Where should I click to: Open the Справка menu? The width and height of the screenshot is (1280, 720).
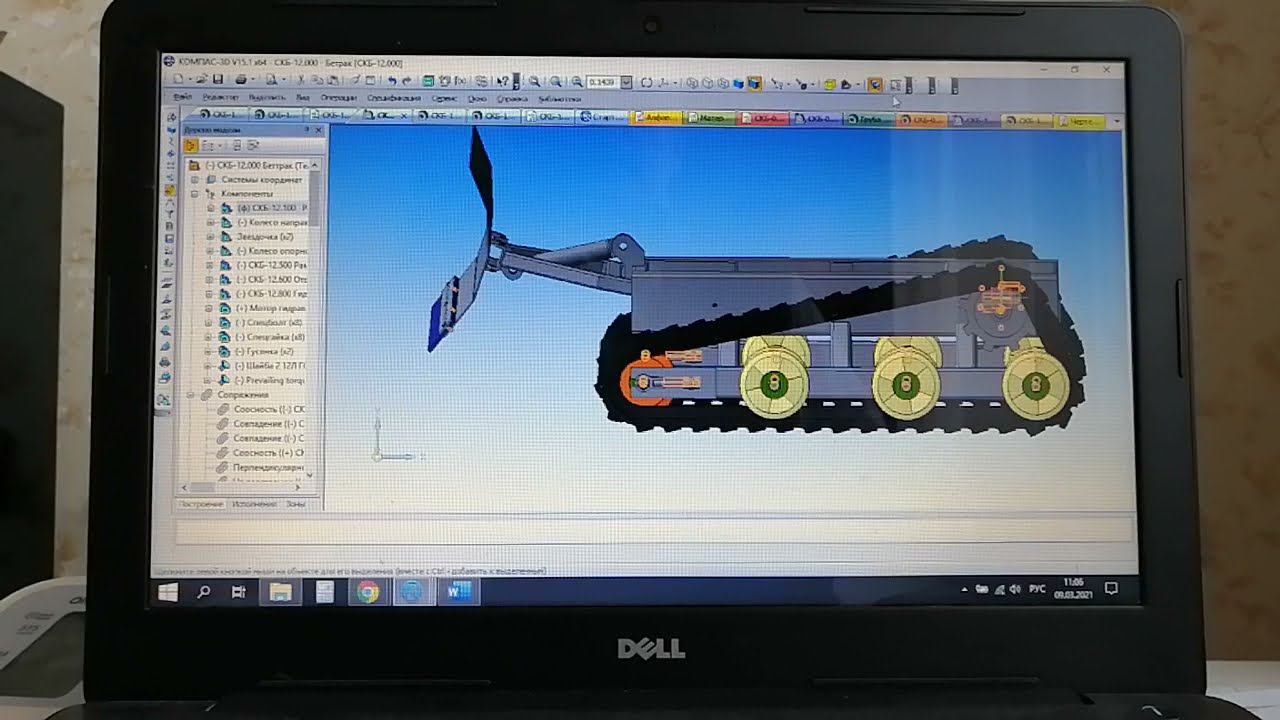pos(512,98)
